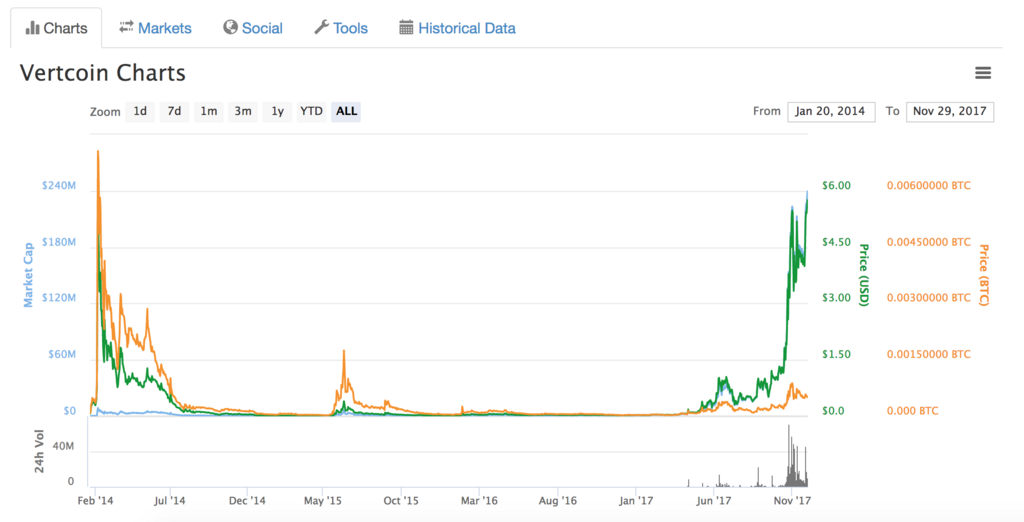
Task: Click the $6.00 price label
Action: coord(837,186)
